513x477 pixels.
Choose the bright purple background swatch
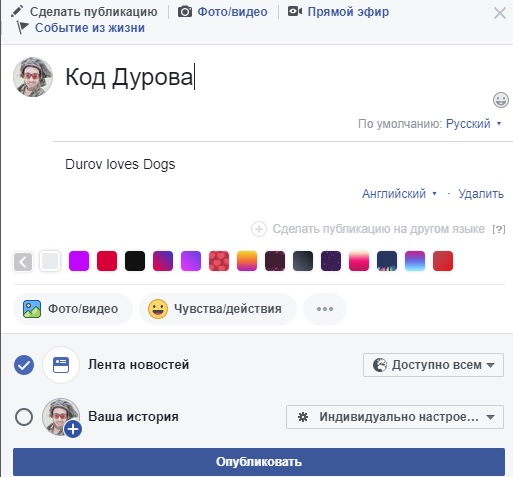point(79,261)
